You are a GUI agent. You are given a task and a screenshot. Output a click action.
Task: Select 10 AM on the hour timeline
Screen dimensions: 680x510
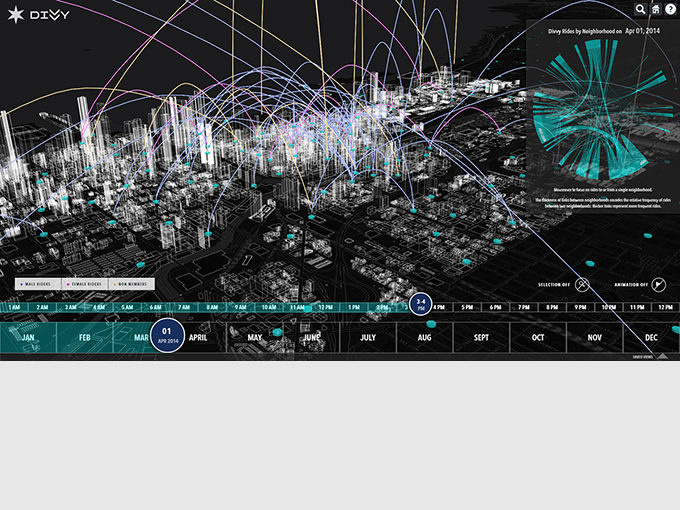point(269,307)
